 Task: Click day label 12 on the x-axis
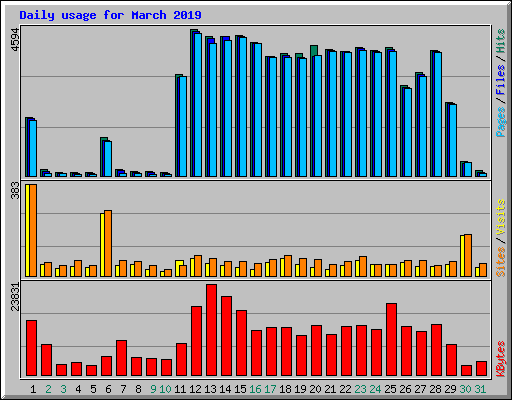[x=195, y=389]
